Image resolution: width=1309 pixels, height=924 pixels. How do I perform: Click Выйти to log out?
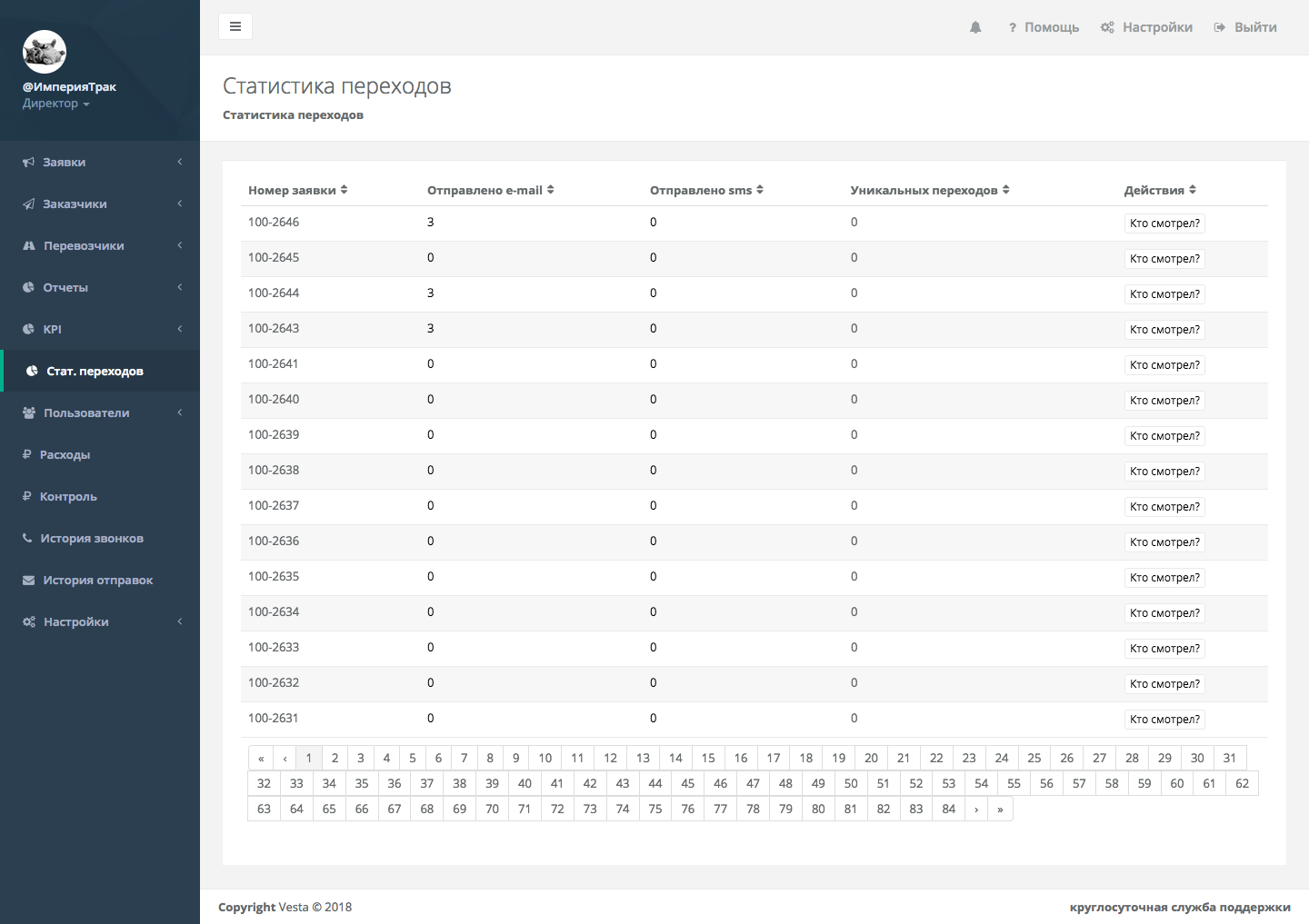(1245, 27)
